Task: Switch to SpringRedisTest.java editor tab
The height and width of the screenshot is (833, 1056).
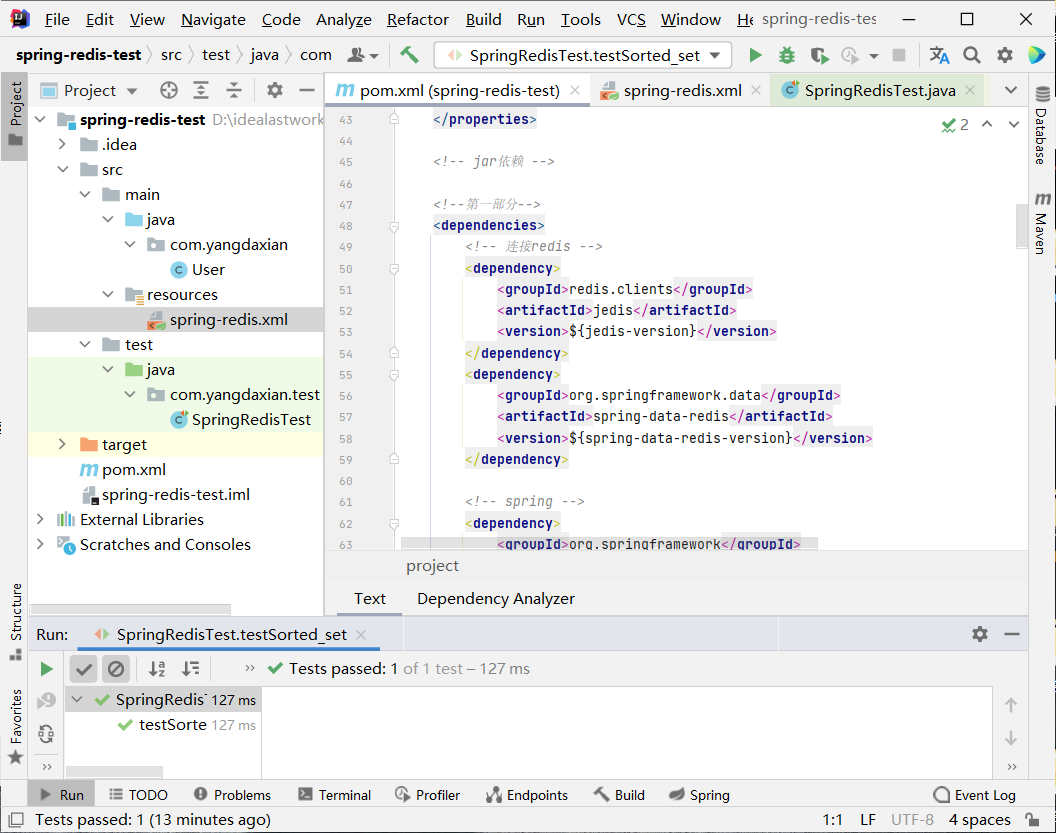Action: tap(879, 90)
